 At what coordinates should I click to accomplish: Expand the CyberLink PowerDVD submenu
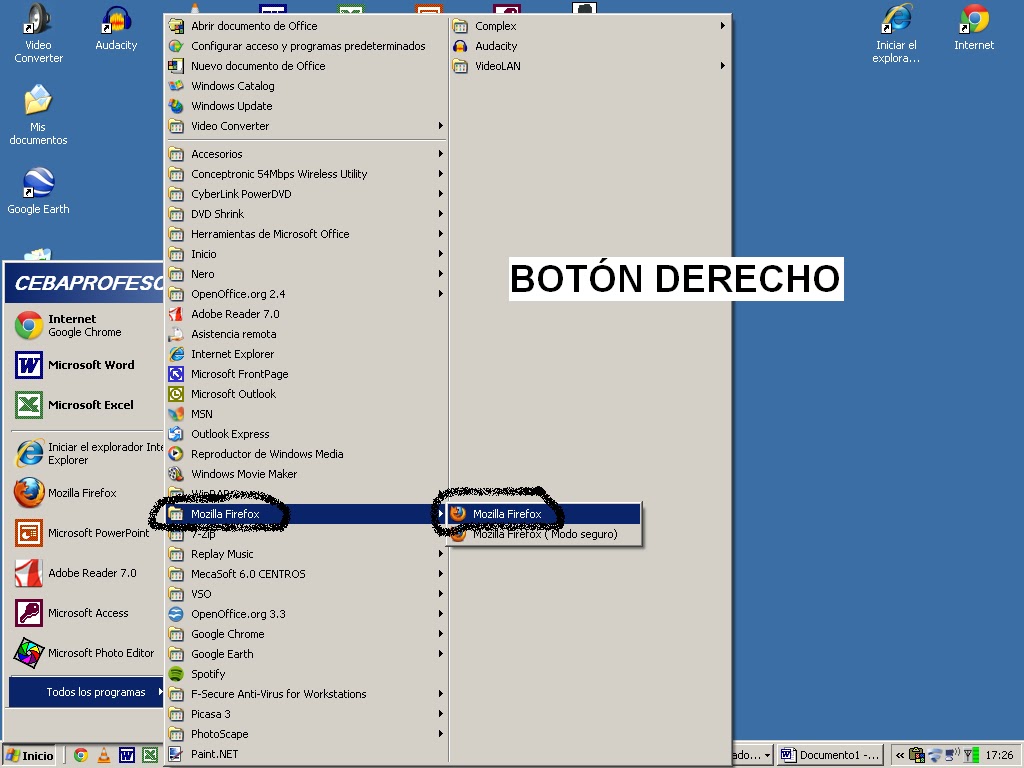coord(307,194)
